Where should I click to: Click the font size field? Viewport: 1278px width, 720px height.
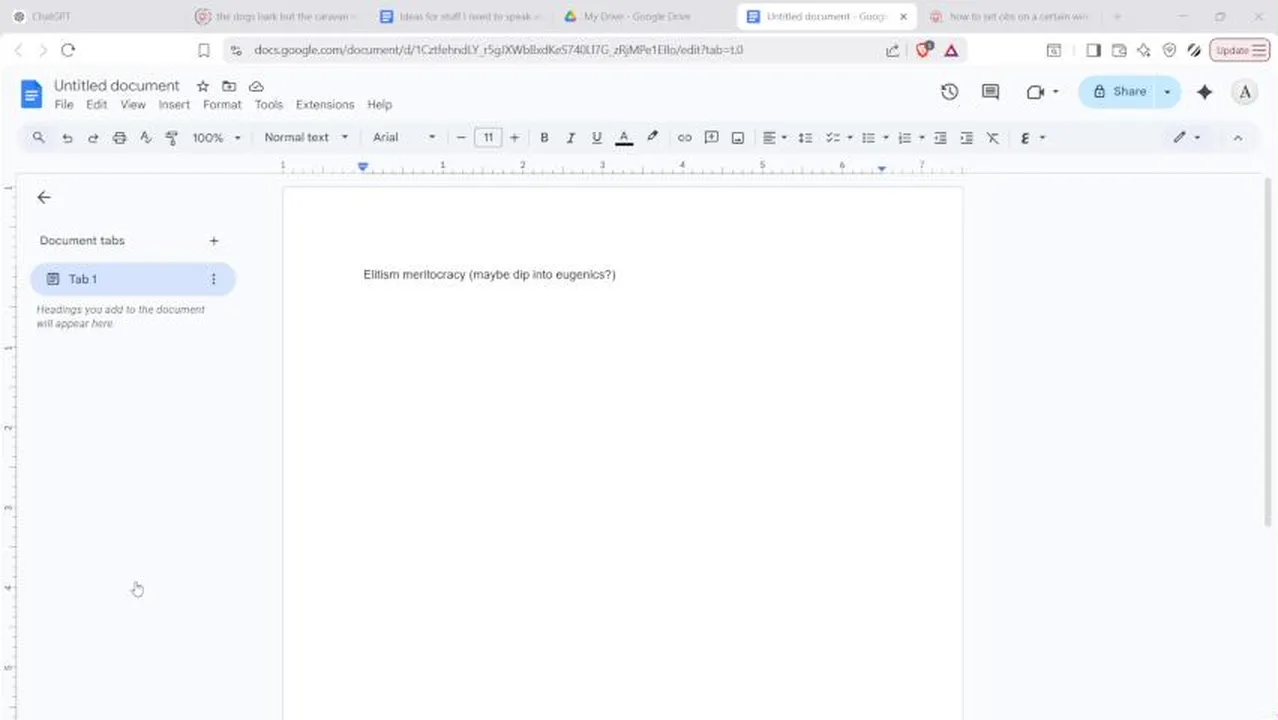coord(487,138)
